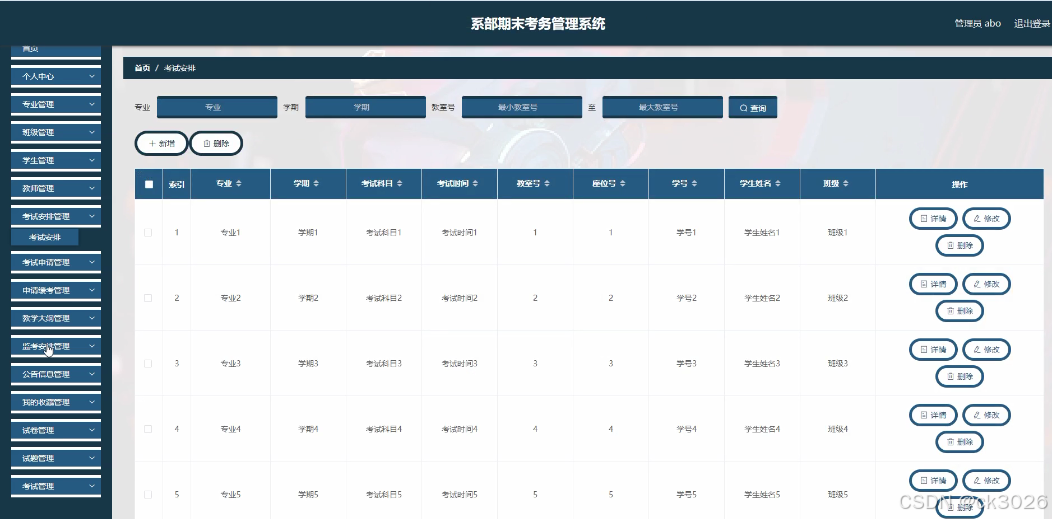View 详情 for the 专业2 row
Viewport: 1052px width, 519px height.
point(933,284)
